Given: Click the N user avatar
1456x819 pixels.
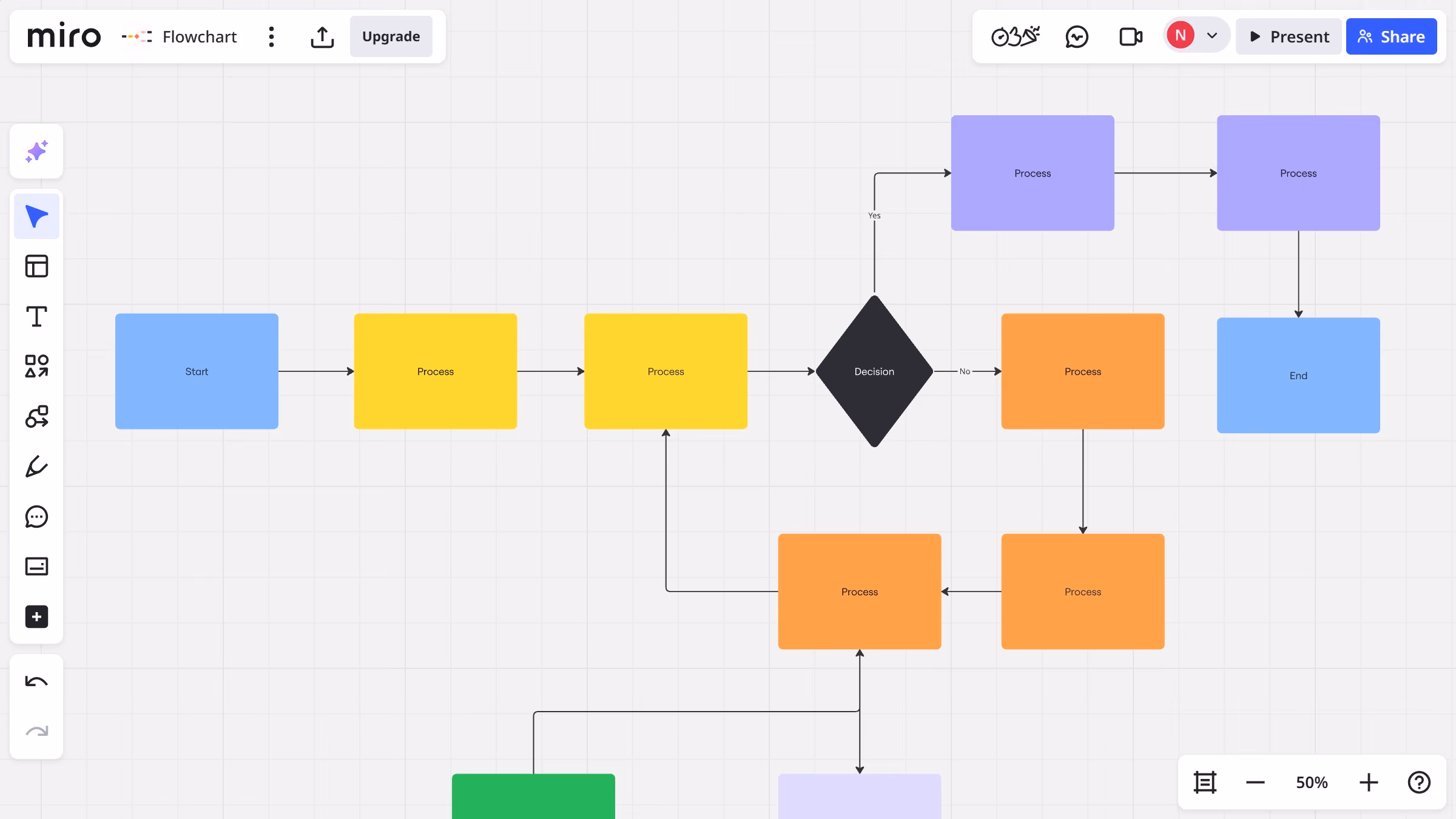Looking at the screenshot, I should click(x=1181, y=35).
